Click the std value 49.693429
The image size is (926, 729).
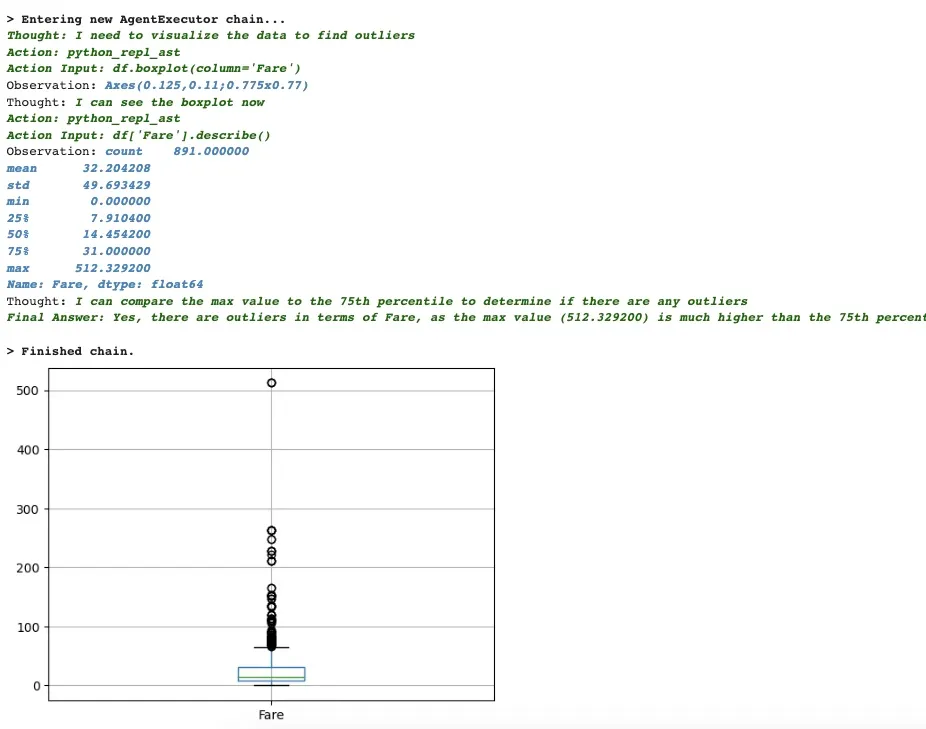point(116,185)
